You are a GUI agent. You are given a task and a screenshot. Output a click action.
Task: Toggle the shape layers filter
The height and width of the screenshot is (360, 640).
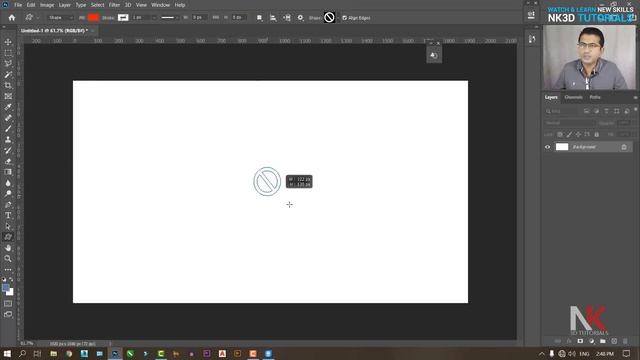[616, 111]
